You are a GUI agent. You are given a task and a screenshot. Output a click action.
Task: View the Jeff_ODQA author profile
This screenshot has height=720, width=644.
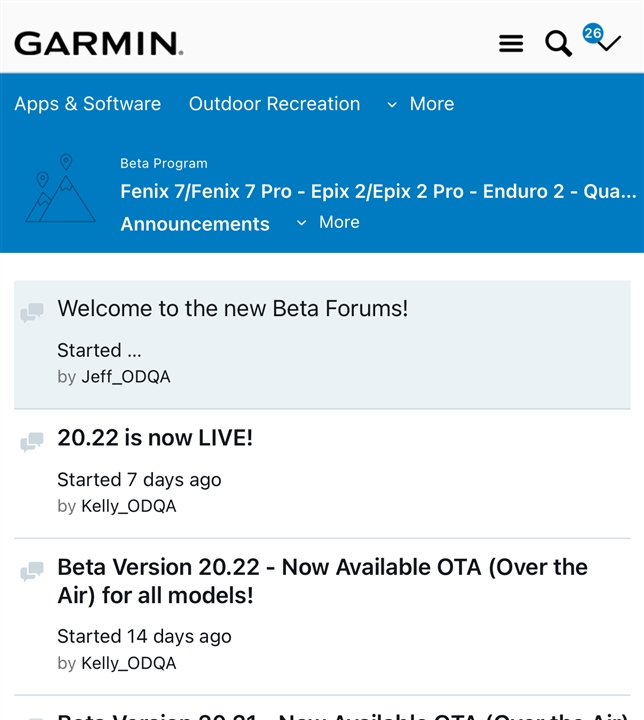pyautogui.click(x=126, y=377)
